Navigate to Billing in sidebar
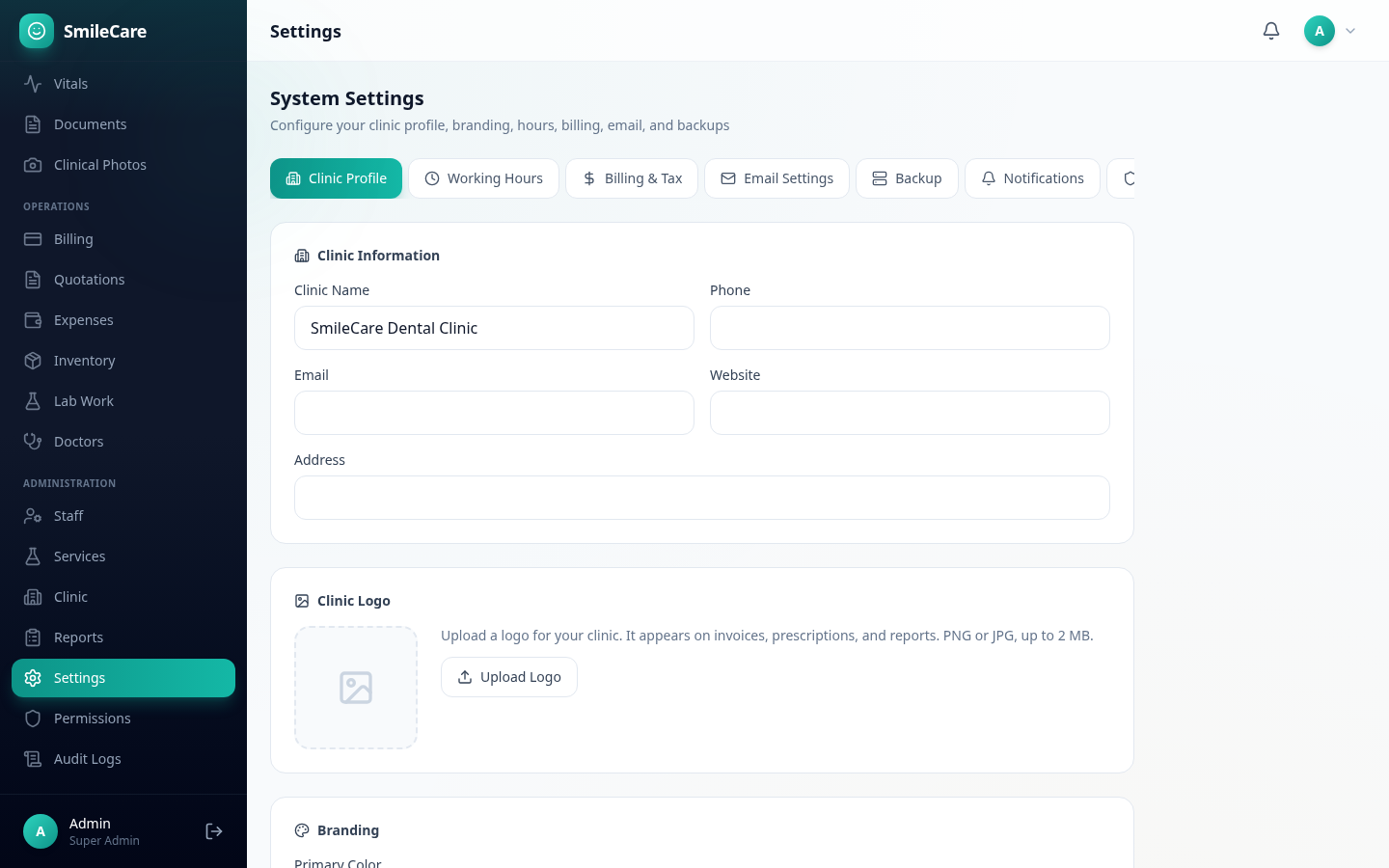 coord(123,239)
